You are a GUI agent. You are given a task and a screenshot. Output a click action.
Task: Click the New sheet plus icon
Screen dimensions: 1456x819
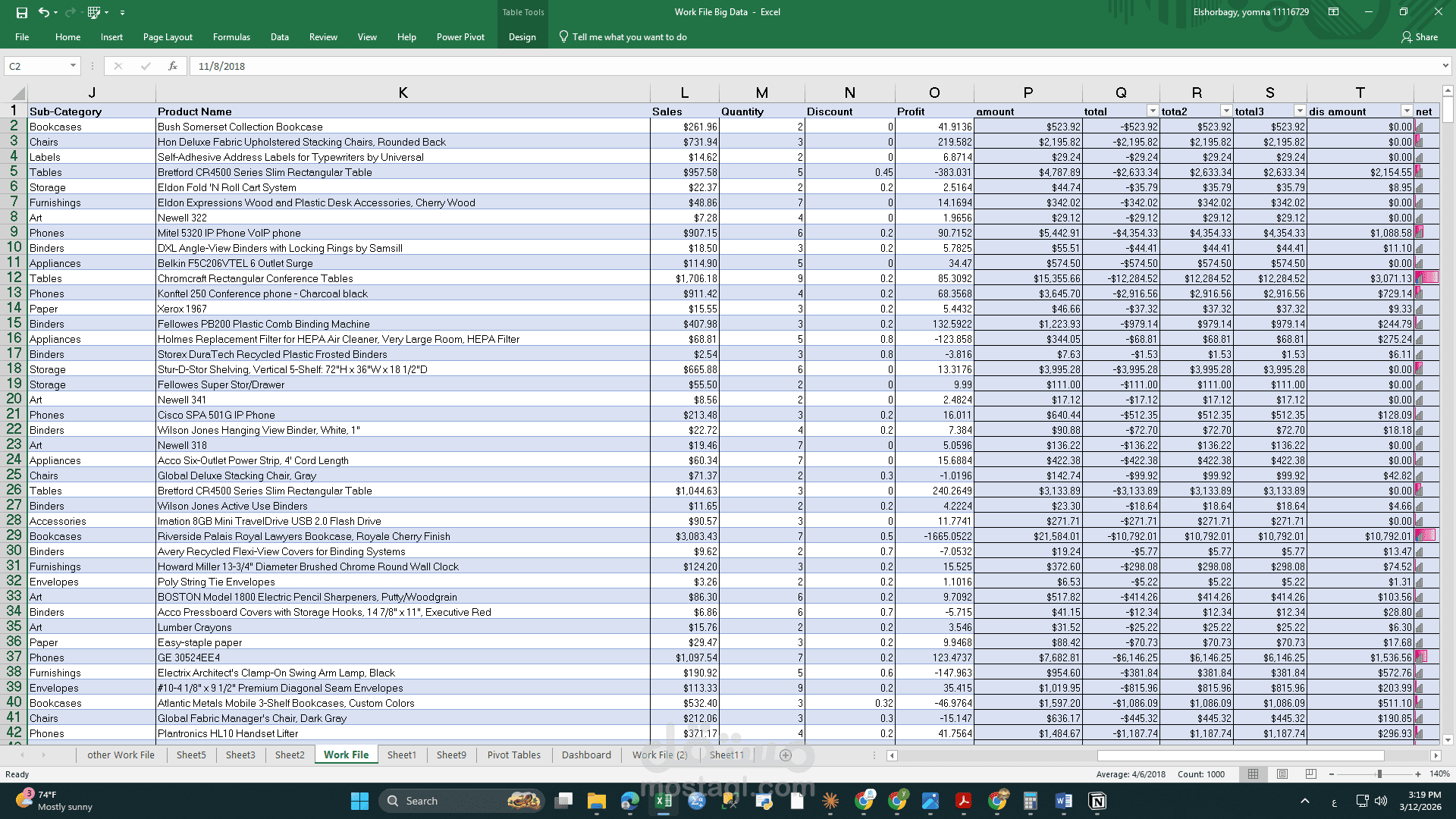[x=786, y=755]
